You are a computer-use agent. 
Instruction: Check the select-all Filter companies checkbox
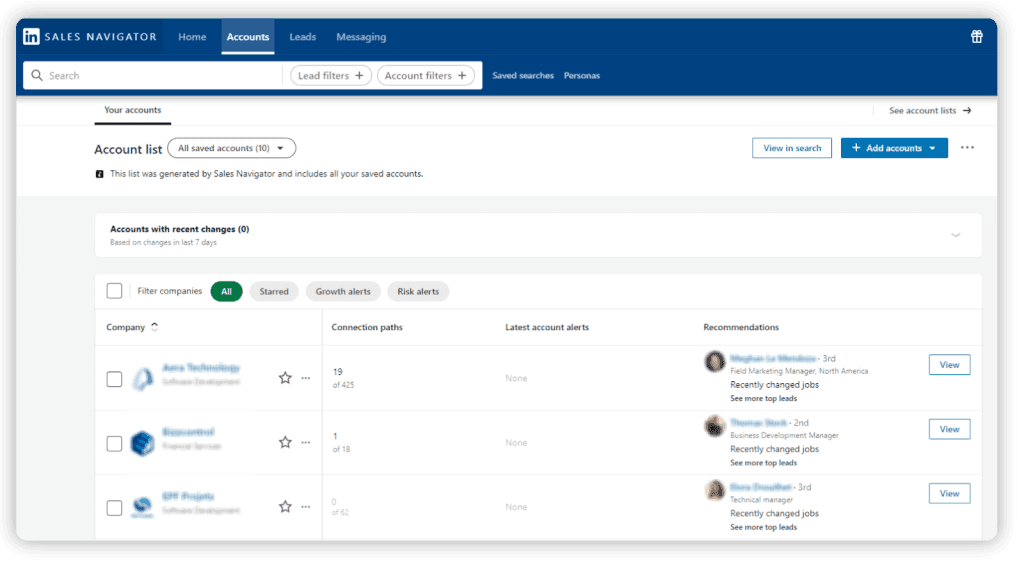pos(114,290)
